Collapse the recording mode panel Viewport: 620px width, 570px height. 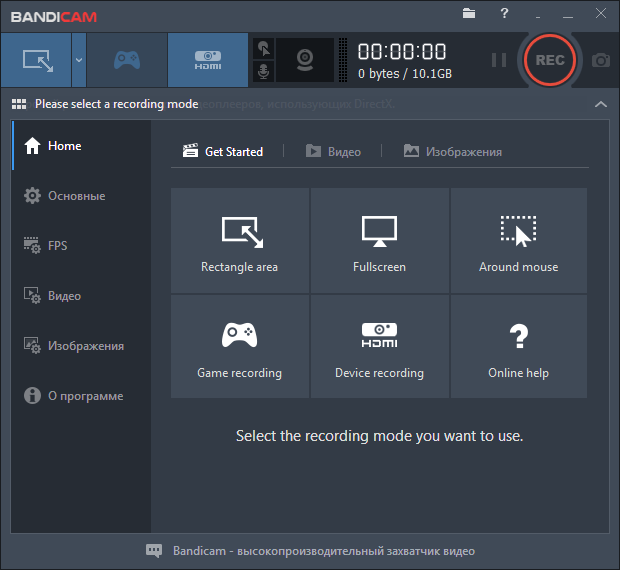[x=600, y=104]
